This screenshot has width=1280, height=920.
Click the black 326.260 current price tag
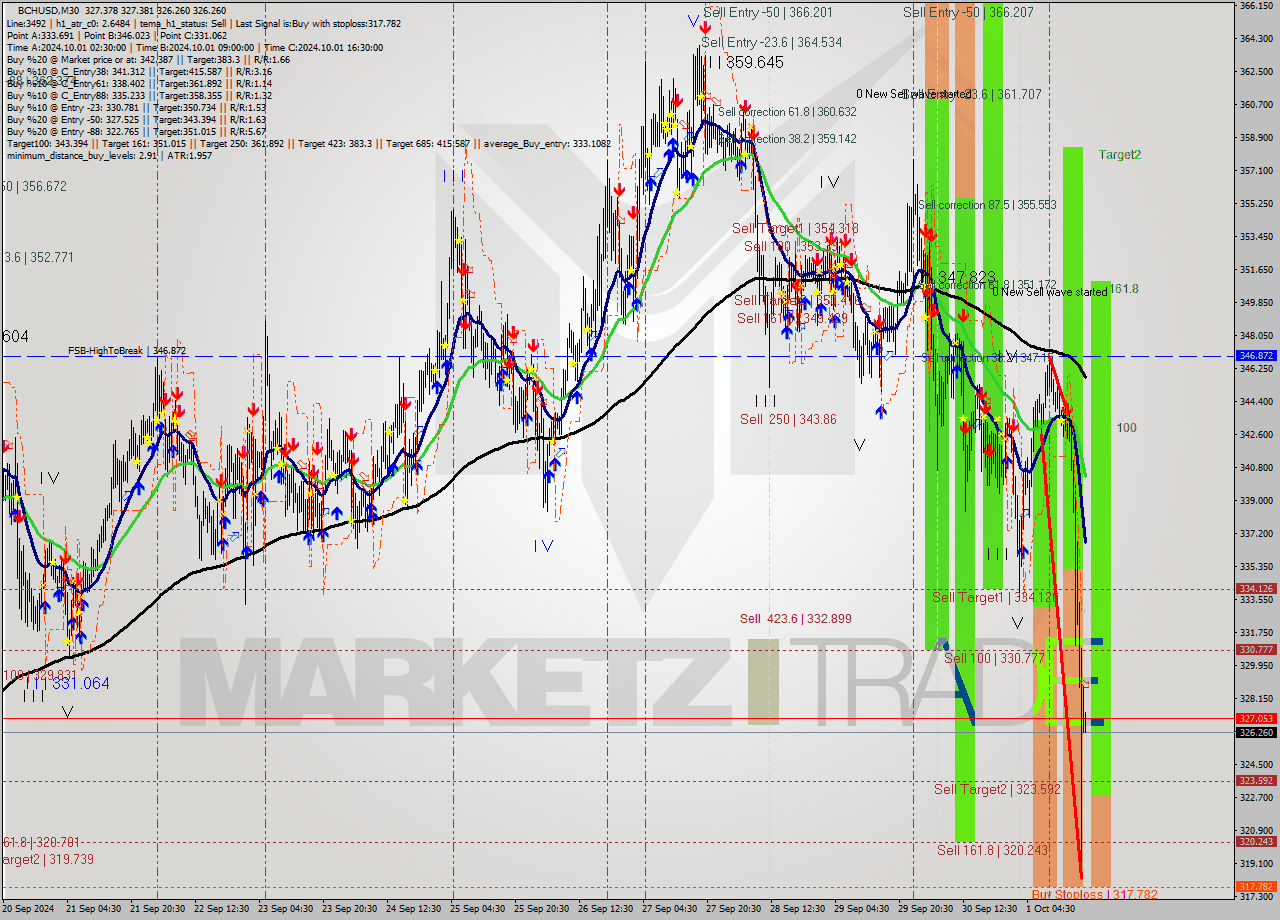point(1256,733)
